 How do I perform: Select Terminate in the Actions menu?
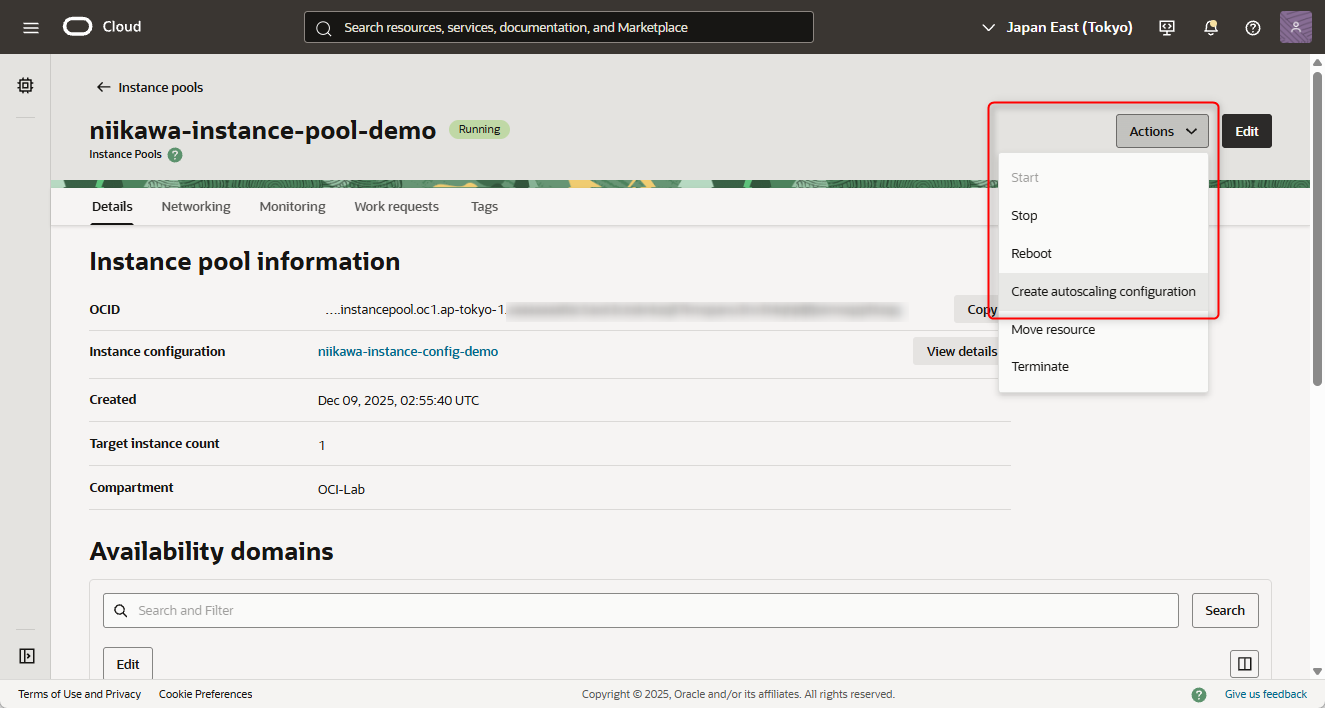(1040, 367)
